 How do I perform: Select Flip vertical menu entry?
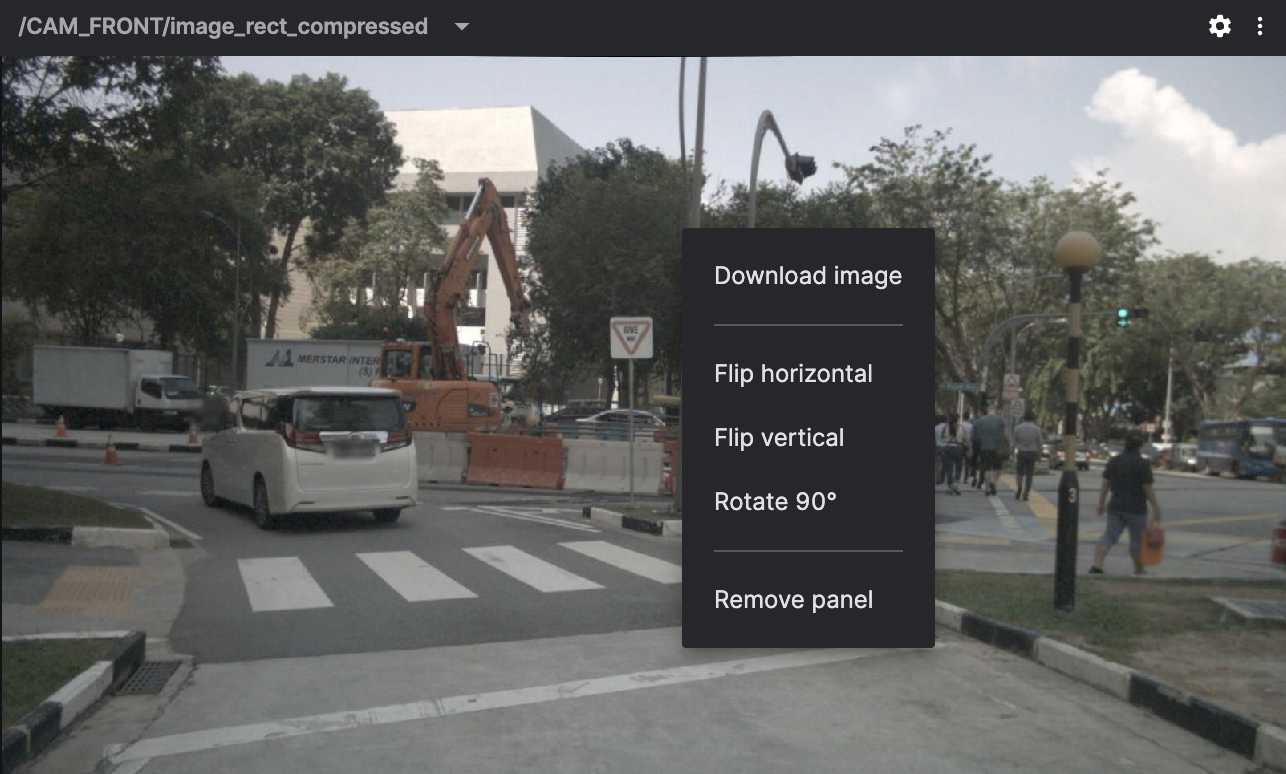(x=779, y=438)
